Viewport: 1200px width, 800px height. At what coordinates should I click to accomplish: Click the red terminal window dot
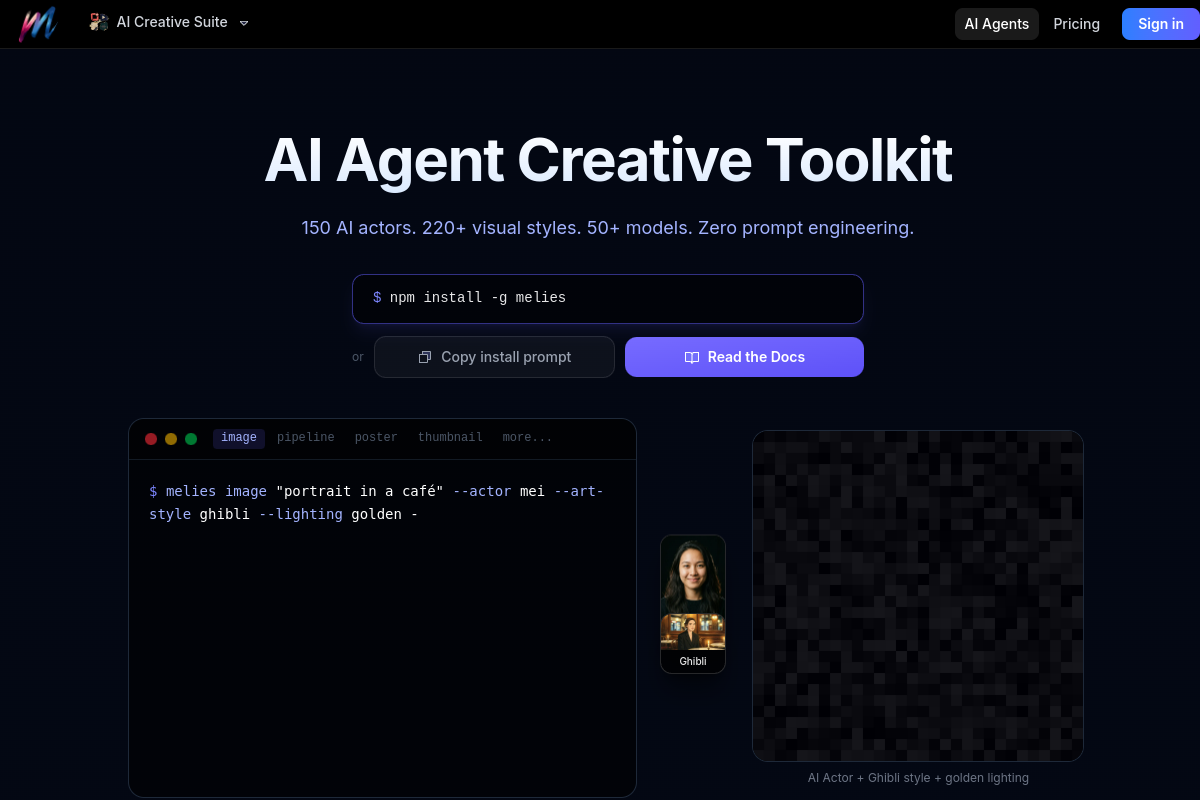pos(151,439)
